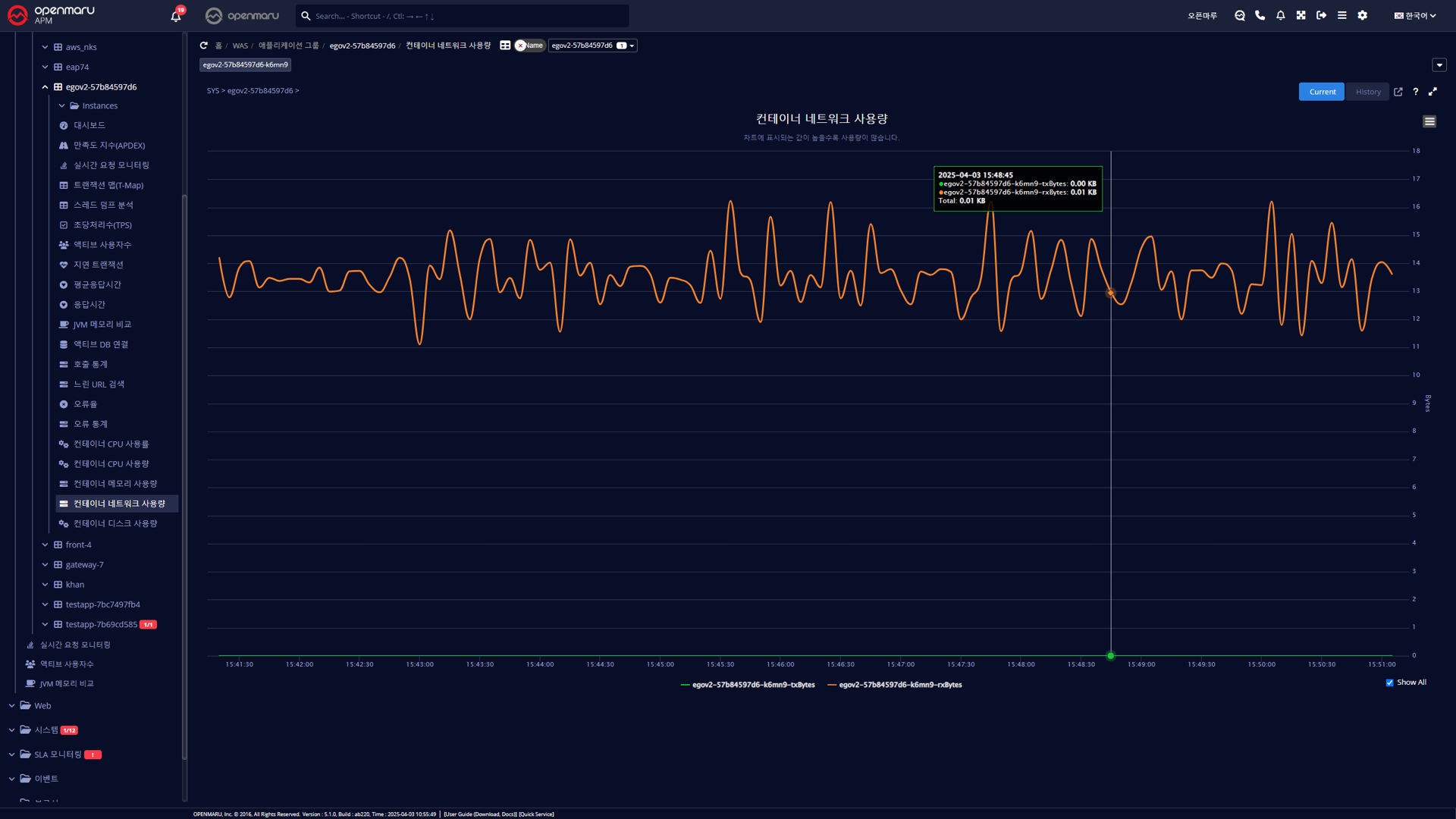
Task: Collapse the egov2-57b84597d6 tree node
Action: (45, 87)
